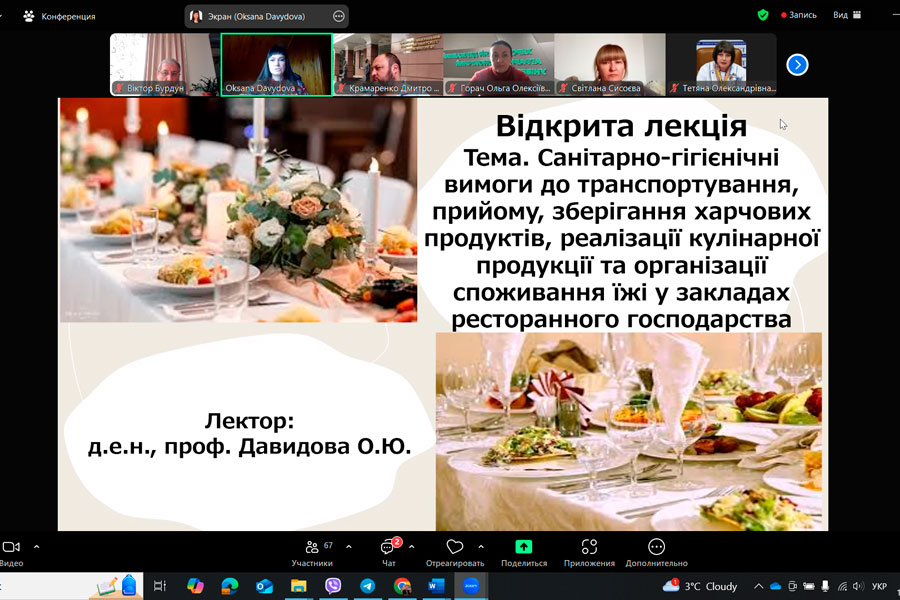900x600 pixels.
Task: Switch the УКР input language indicator
Action: click(x=879, y=586)
